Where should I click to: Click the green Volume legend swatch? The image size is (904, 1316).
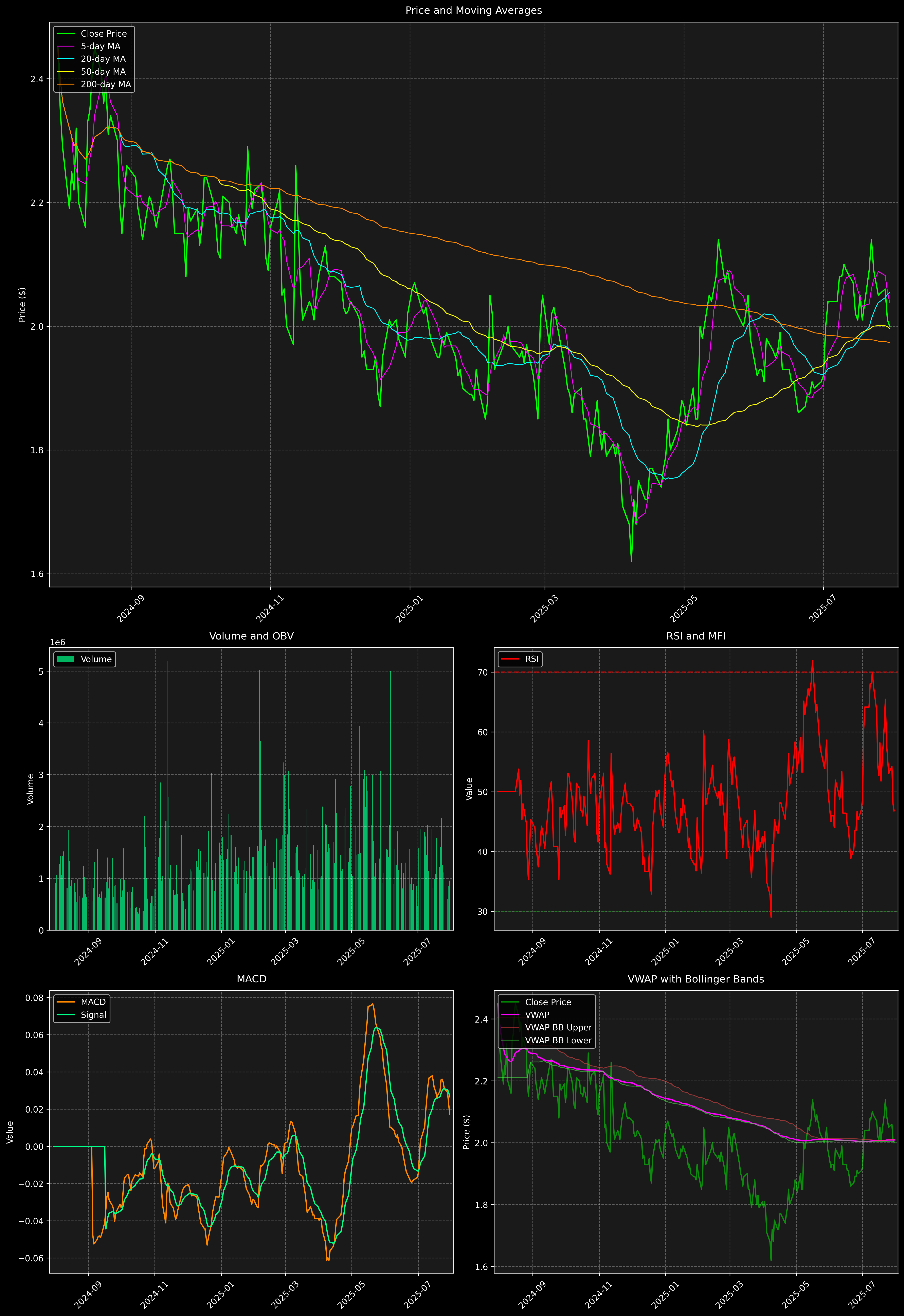pyautogui.click(x=66, y=659)
